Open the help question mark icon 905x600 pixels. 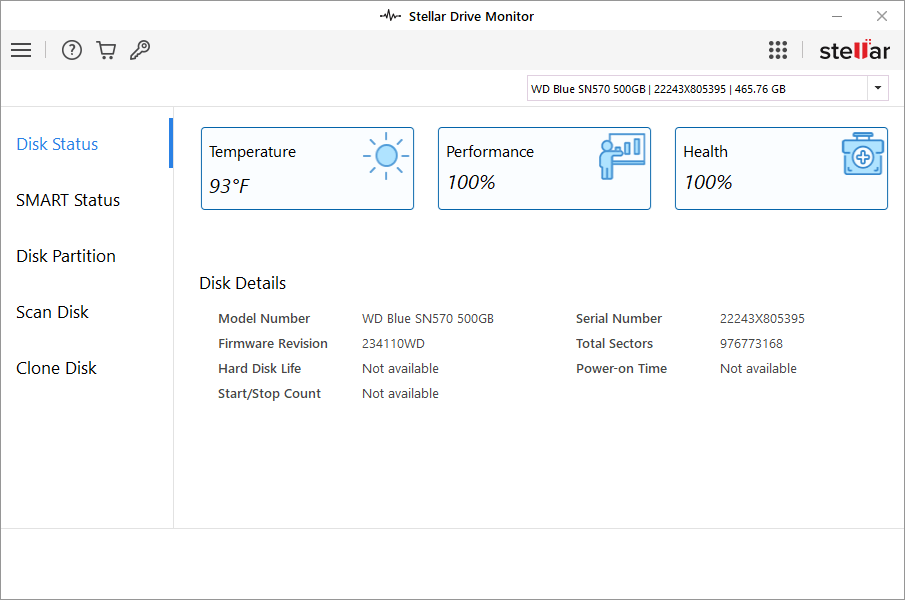click(72, 50)
